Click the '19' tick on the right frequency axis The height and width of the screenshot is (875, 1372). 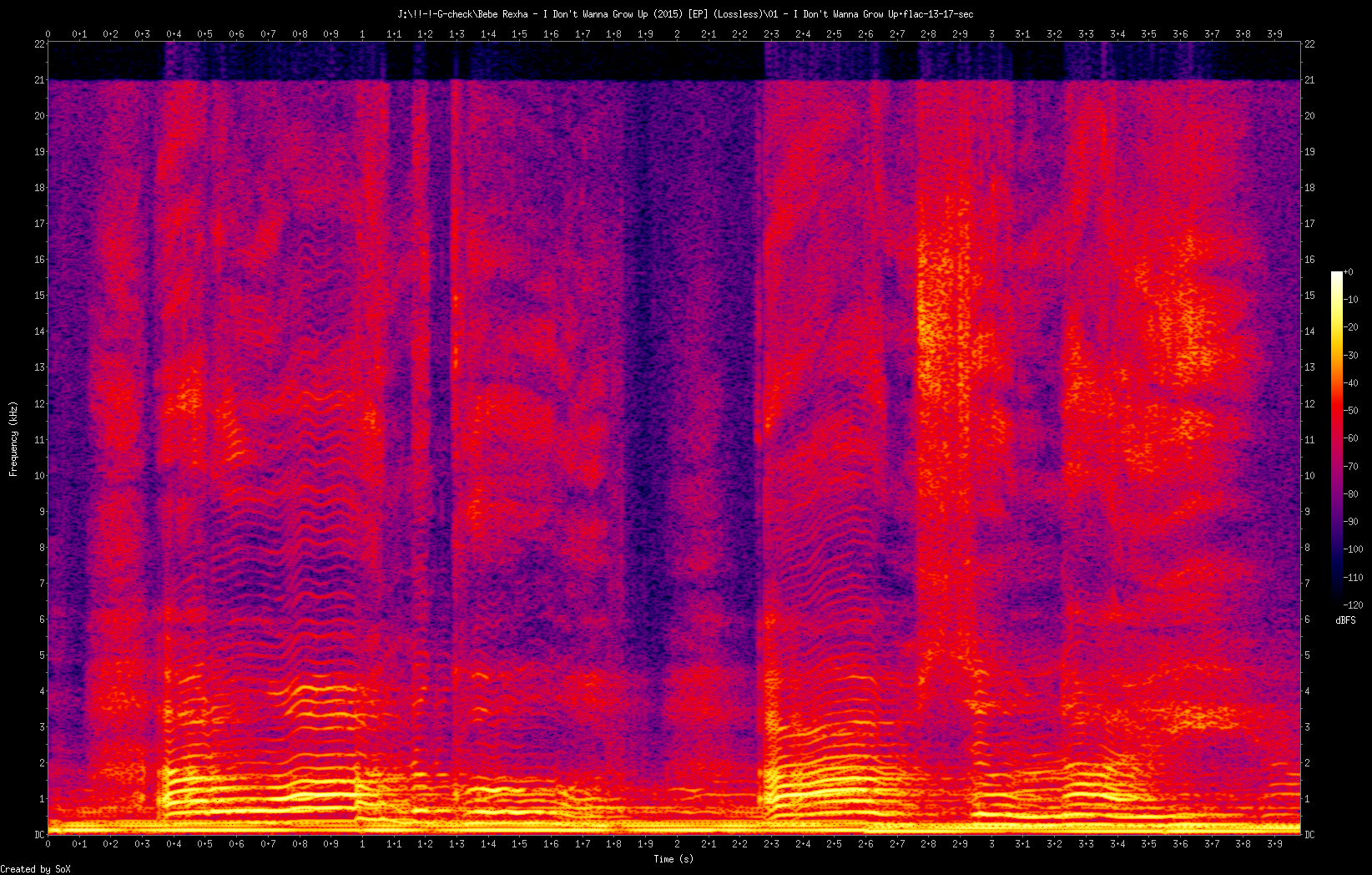(x=1310, y=152)
